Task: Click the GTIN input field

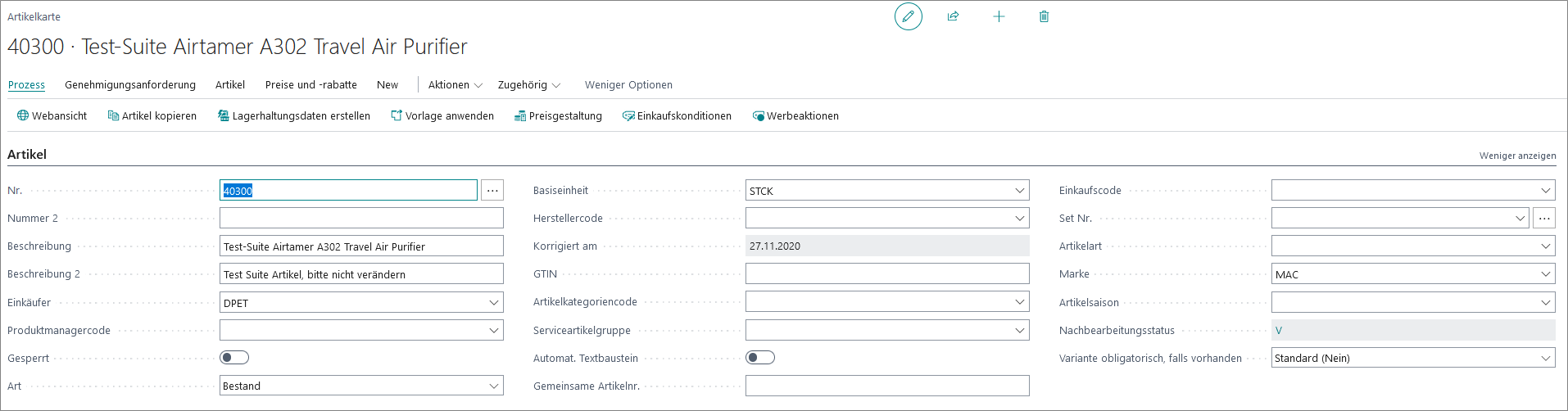Action: tap(887, 274)
